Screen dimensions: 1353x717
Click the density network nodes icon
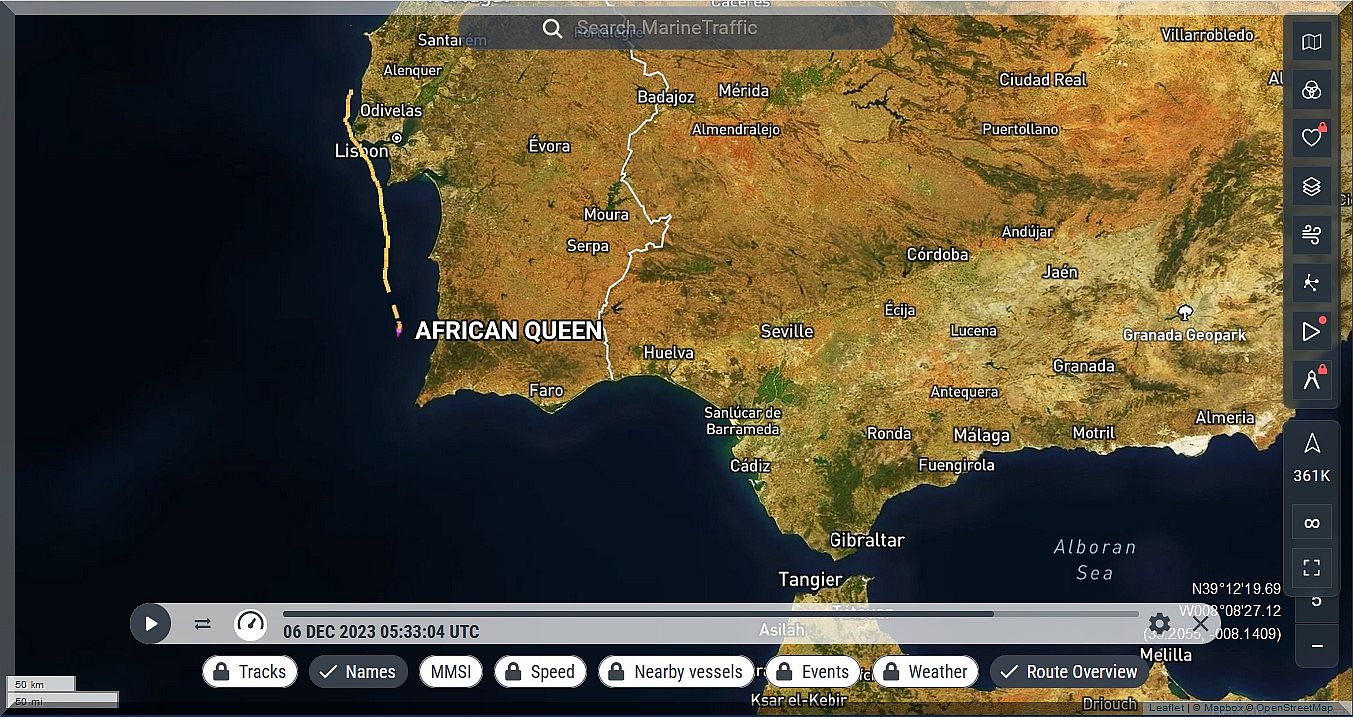[1311, 283]
